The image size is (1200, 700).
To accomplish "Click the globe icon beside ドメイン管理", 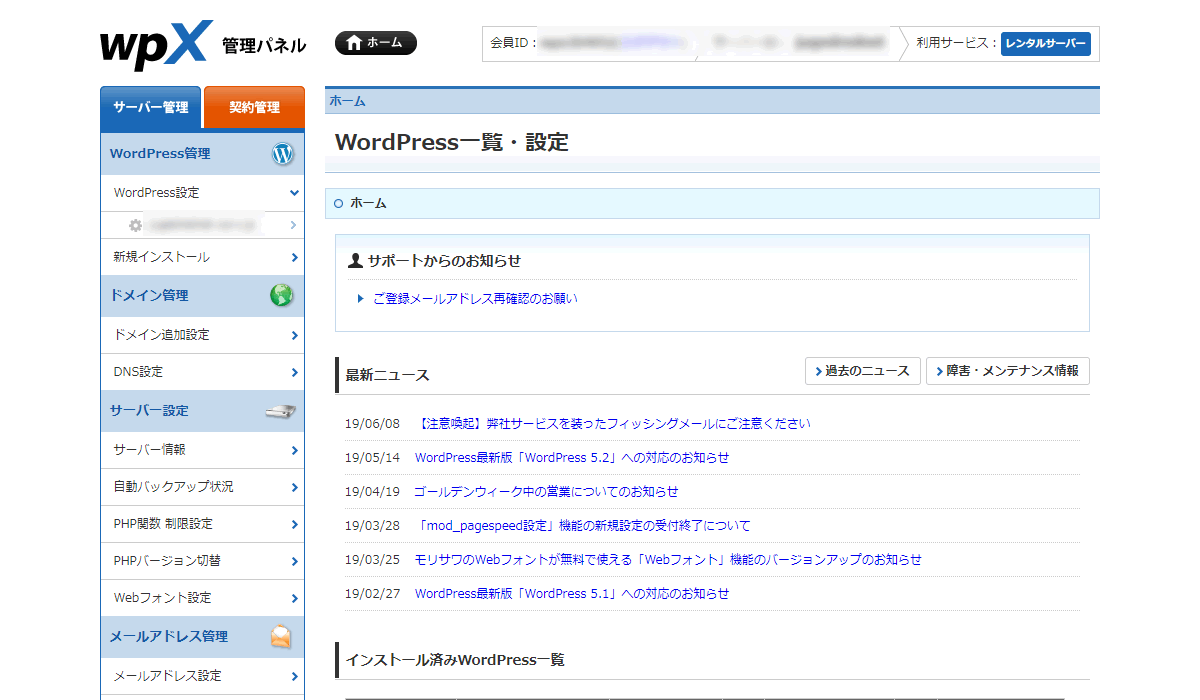I will coord(282,296).
